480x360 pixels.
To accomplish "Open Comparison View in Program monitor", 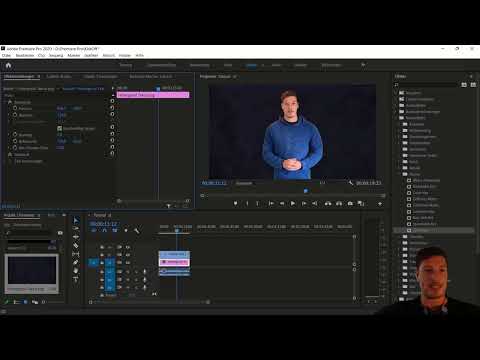I will point(361,203).
